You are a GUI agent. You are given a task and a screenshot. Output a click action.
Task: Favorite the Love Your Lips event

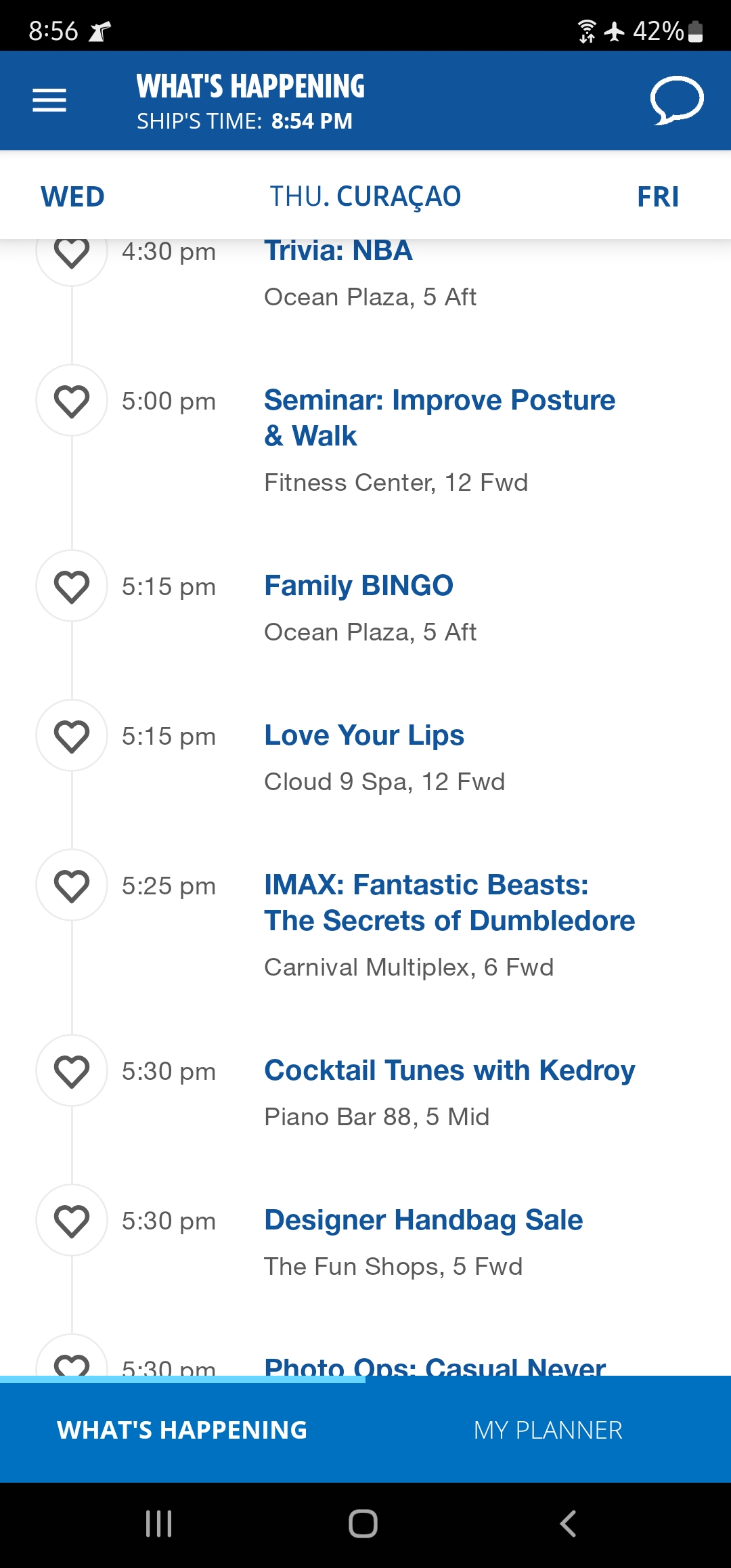click(72, 736)
